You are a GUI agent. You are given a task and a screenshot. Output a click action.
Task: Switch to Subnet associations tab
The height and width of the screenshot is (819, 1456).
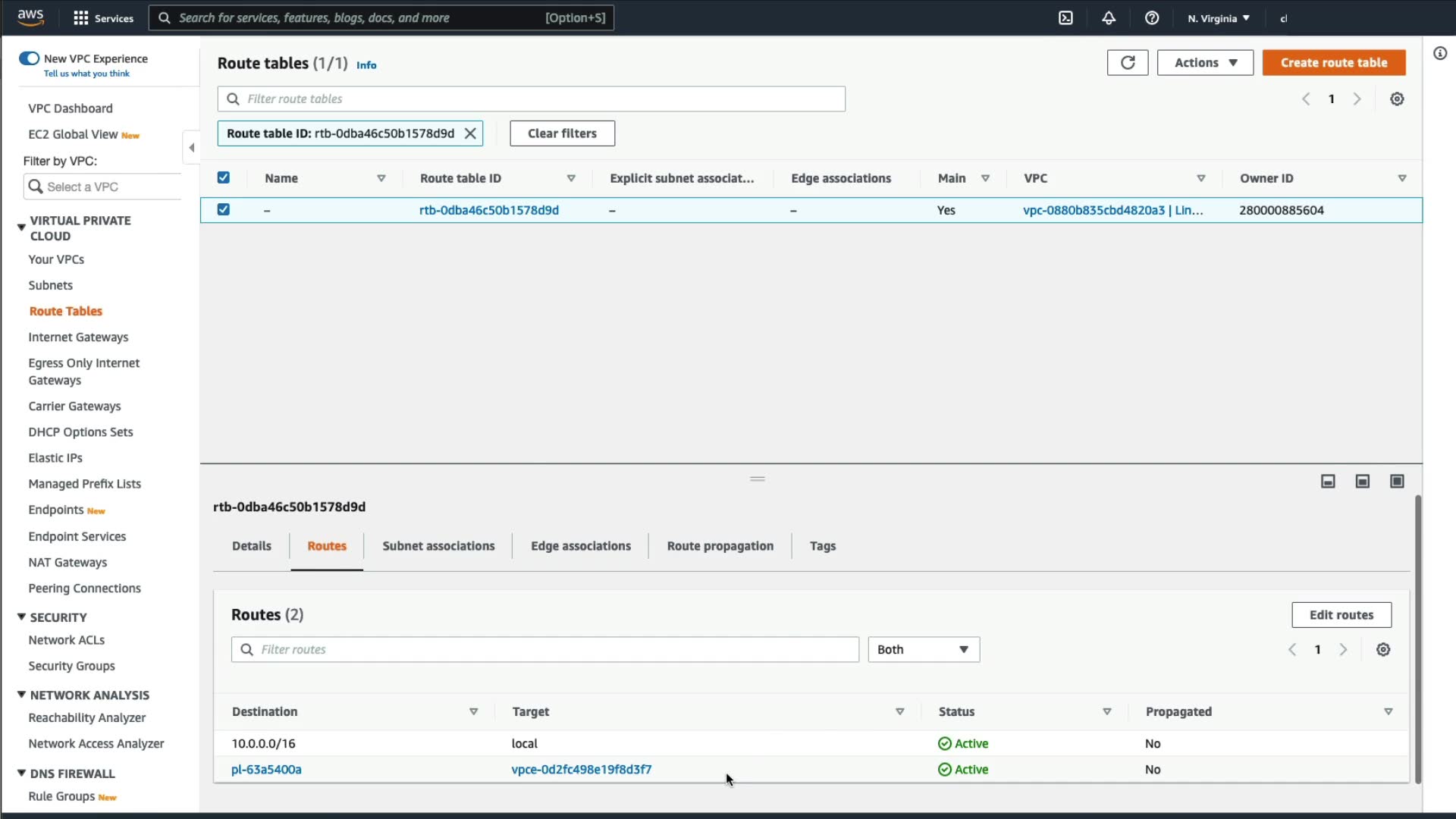click(438, 546)
